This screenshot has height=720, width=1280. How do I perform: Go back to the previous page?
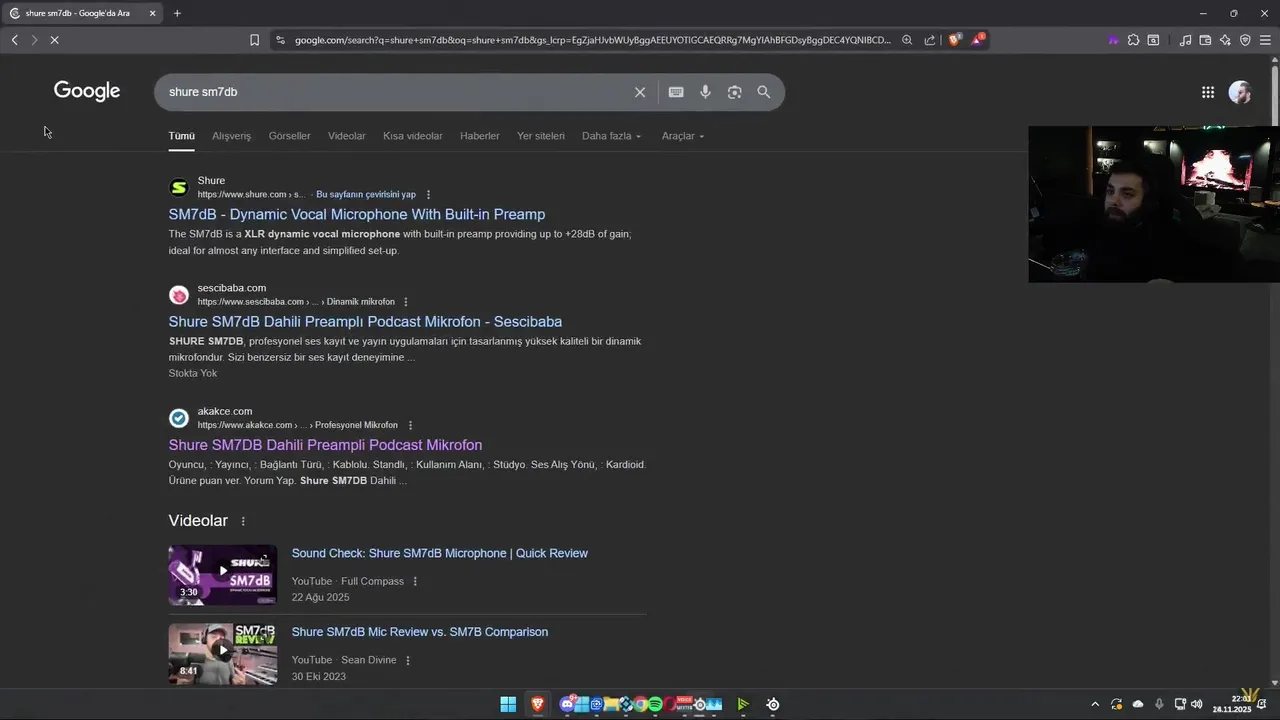point(15,40)
